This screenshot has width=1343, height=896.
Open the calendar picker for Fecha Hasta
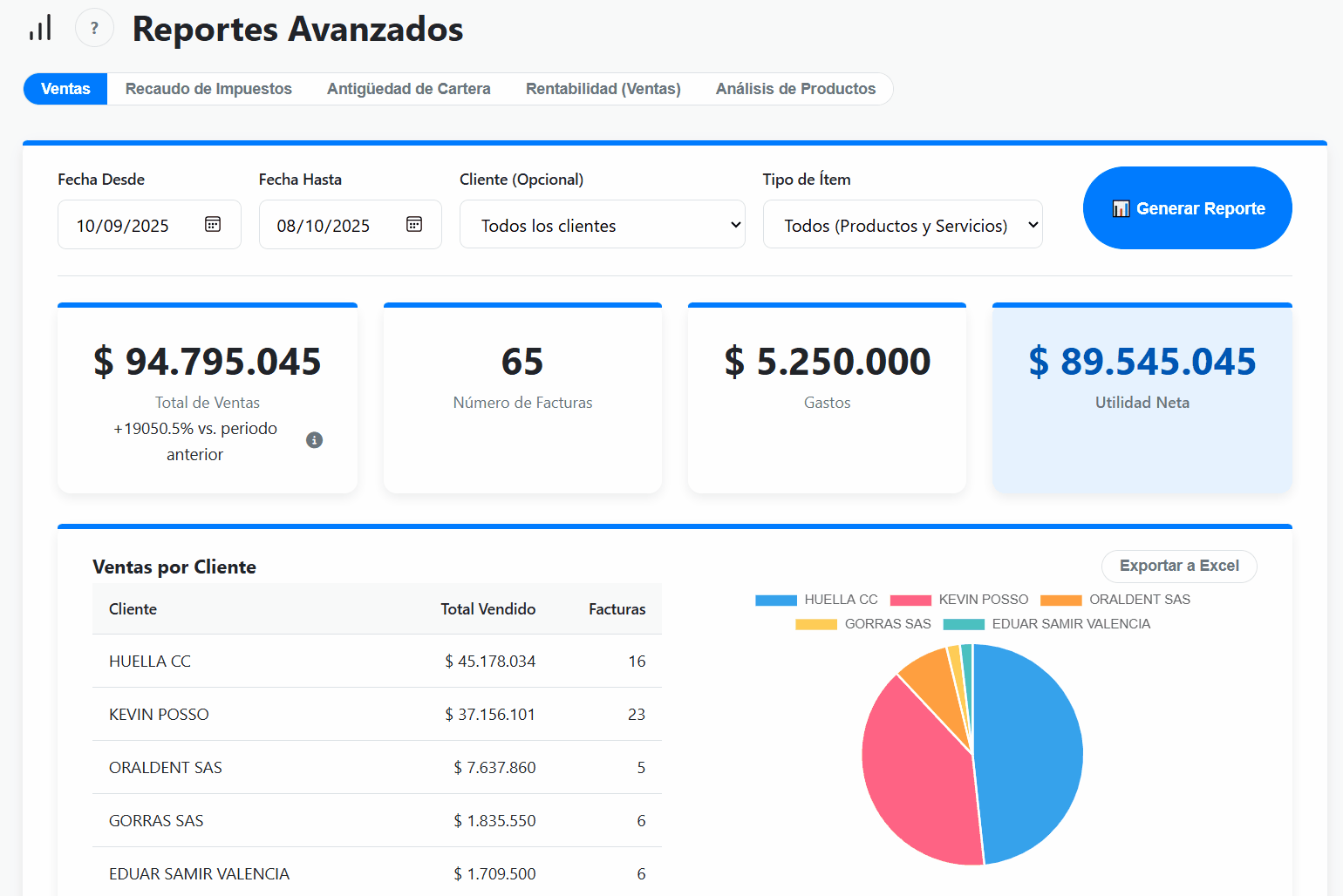(413, 224)
